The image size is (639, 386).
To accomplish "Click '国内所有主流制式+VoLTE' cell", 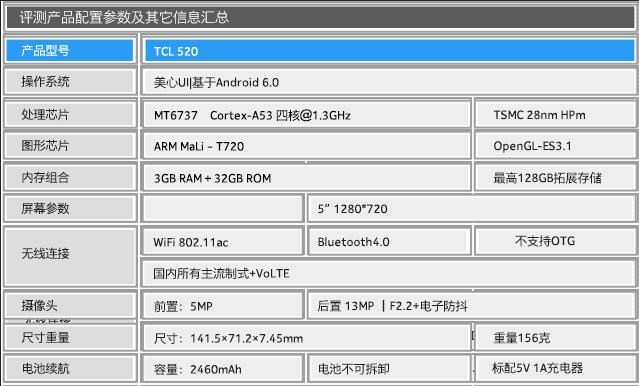I will pos(389,273).
